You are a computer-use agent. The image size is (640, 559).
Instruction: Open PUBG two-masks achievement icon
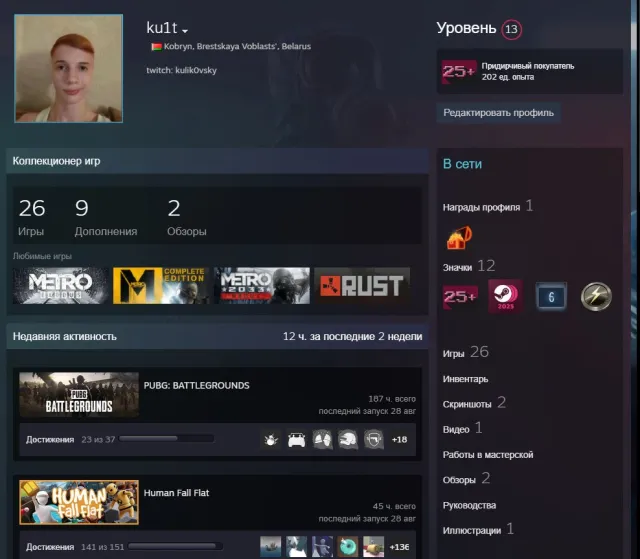coord(322,439)
